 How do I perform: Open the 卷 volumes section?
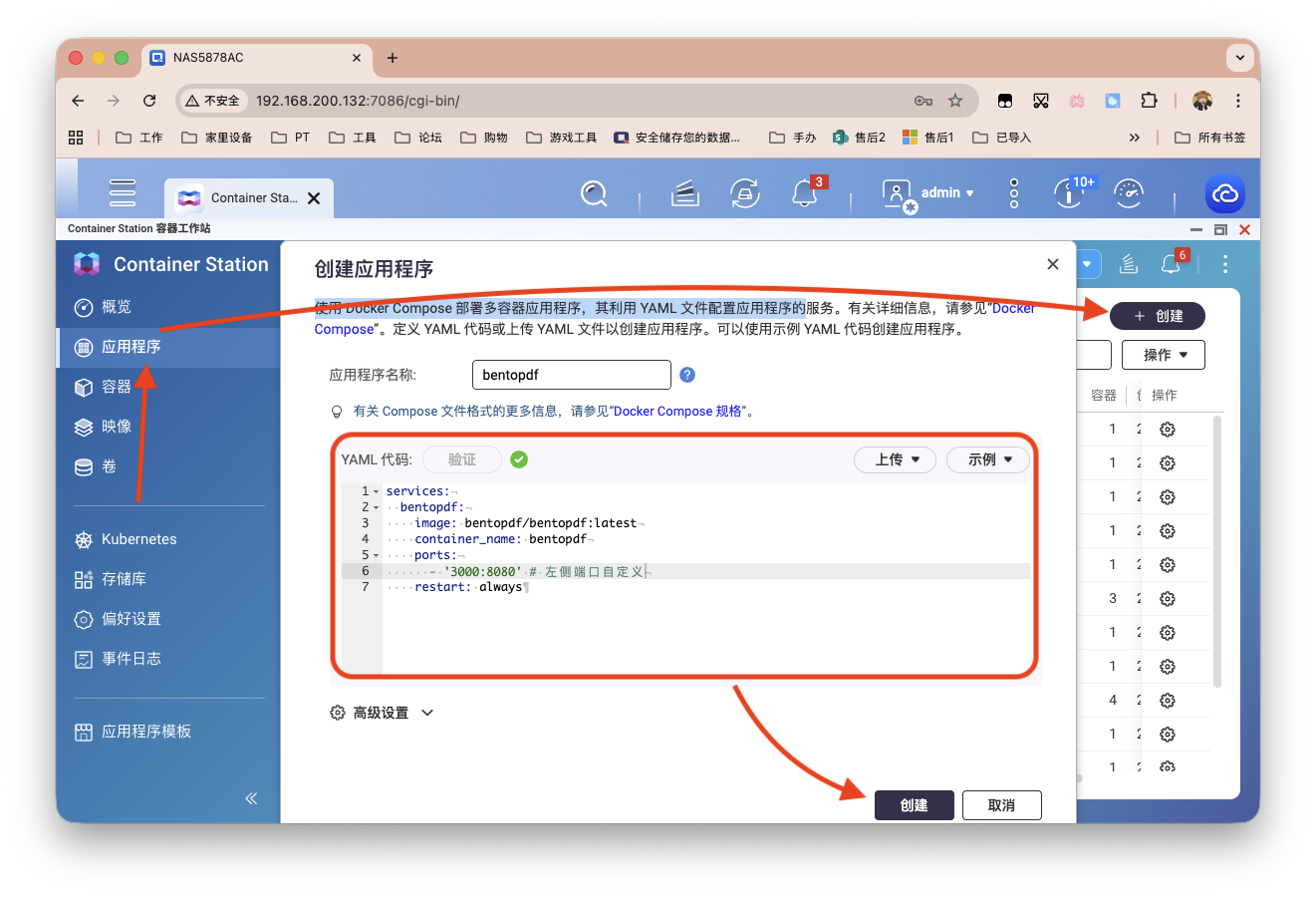point(111,466)
